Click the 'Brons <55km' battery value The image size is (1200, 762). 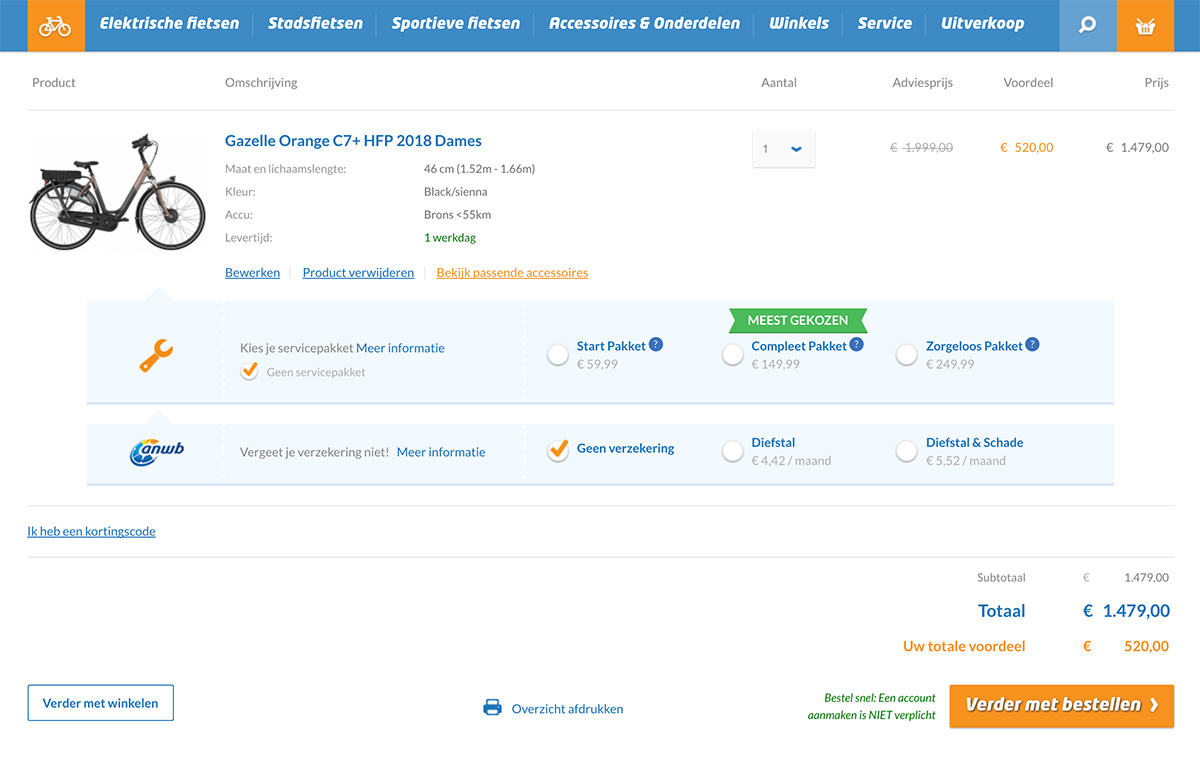point(457,214)
